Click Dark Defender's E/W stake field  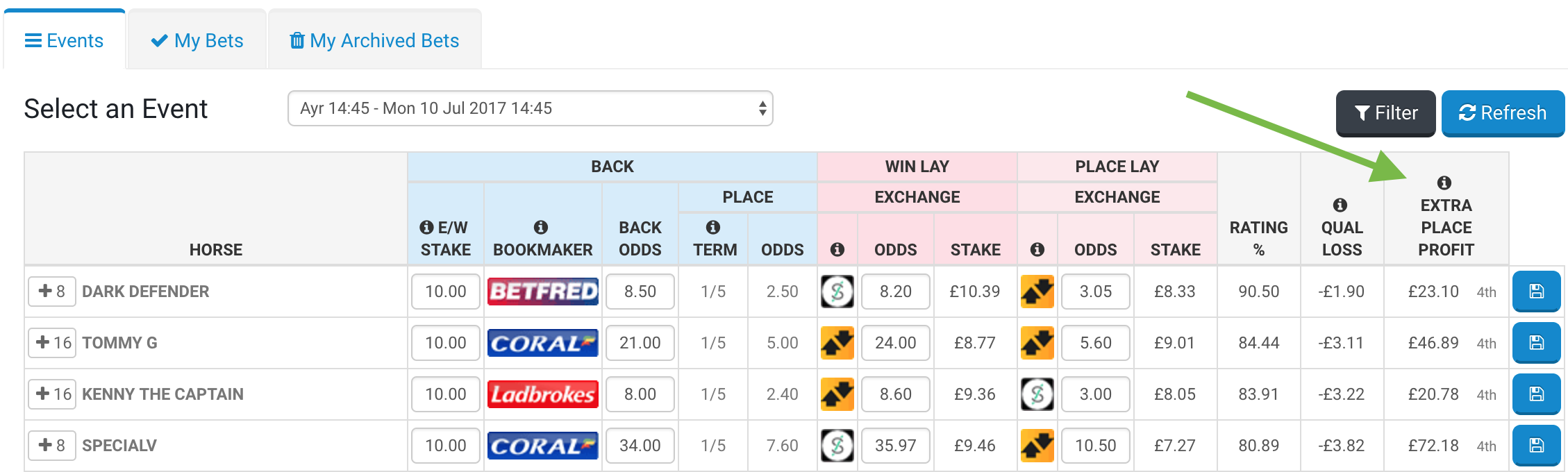point(445,292)
